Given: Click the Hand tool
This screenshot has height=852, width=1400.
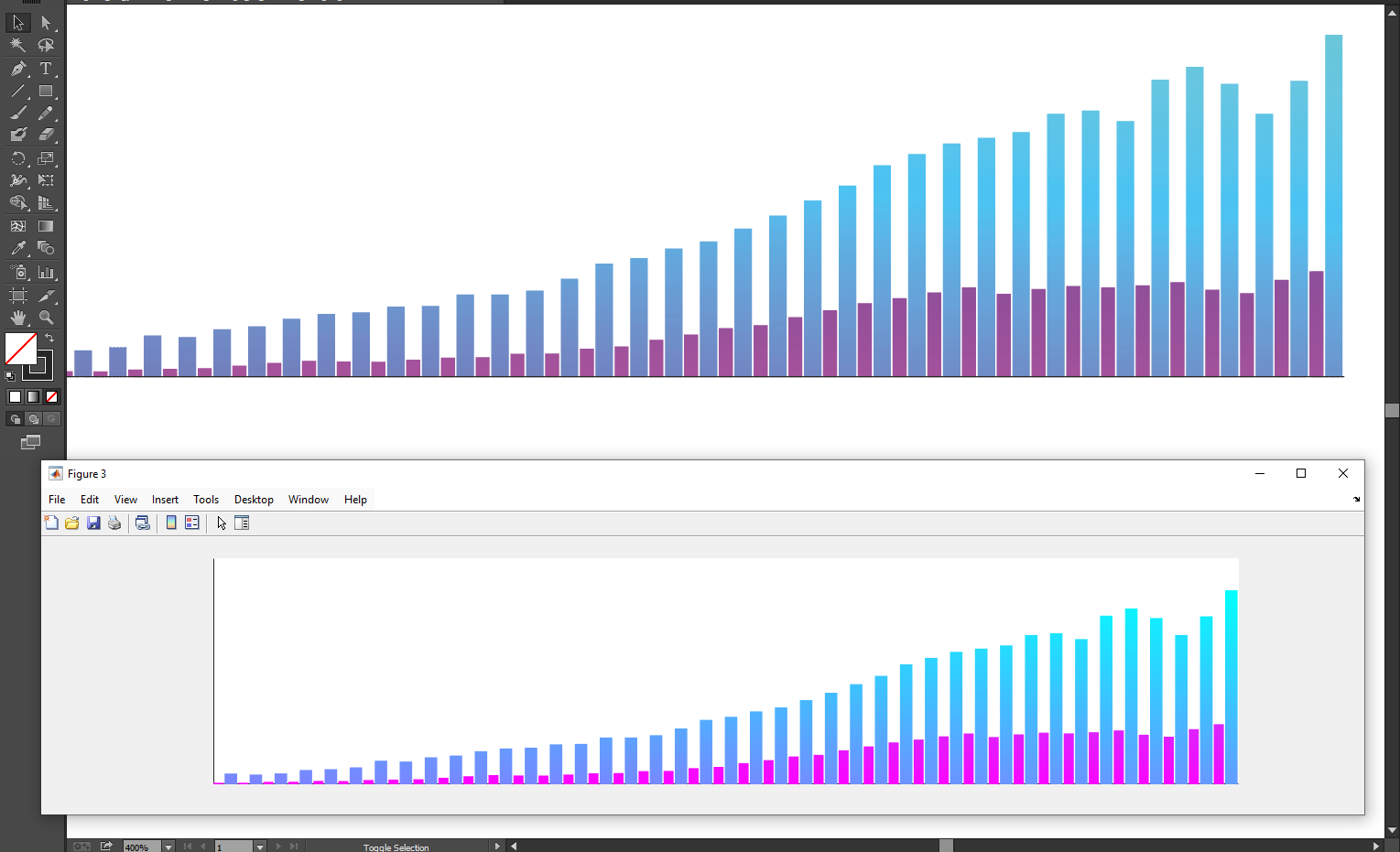Looking at the screenshot, I should (17, 318).
